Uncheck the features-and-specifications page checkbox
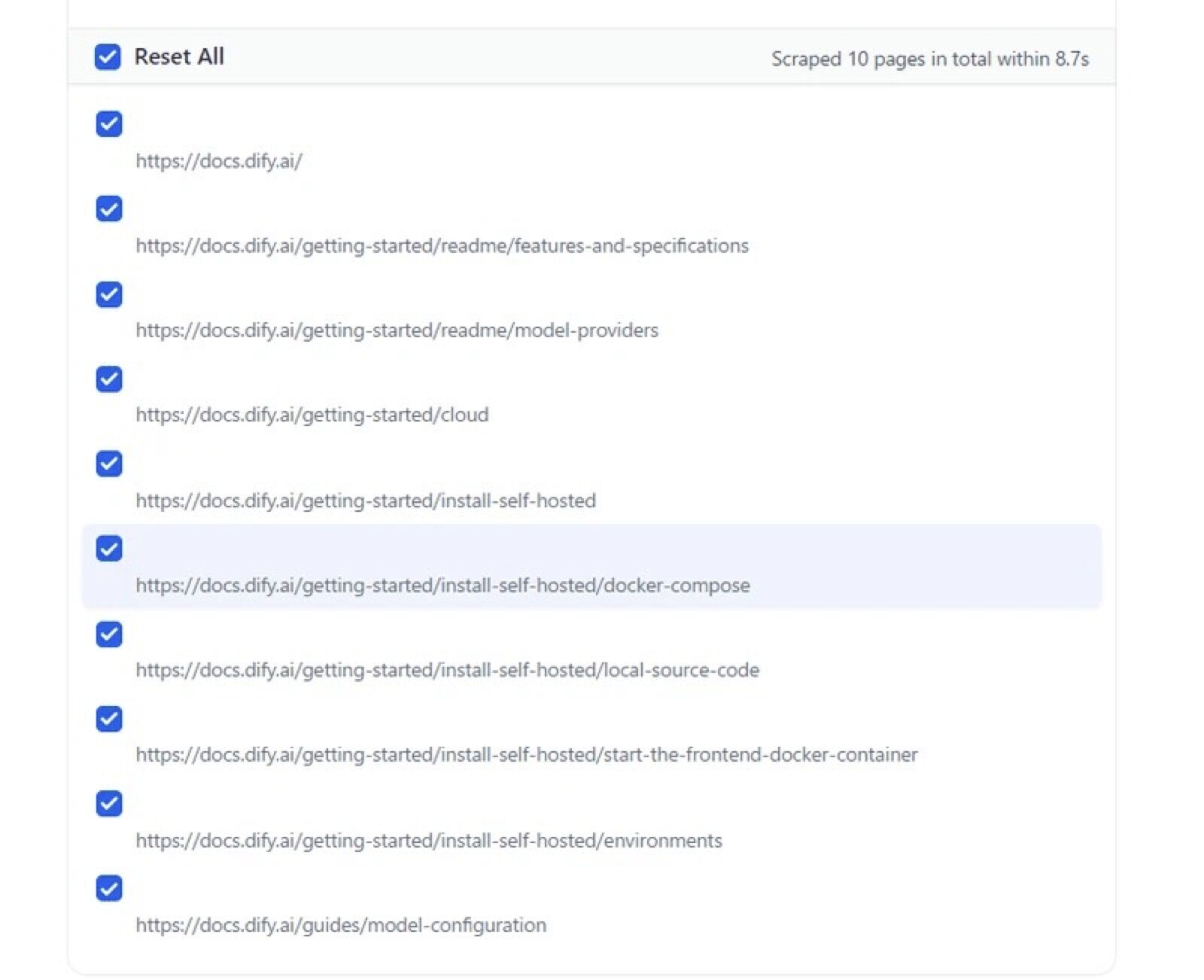The image size is (1204, 980). click(109, 209)
